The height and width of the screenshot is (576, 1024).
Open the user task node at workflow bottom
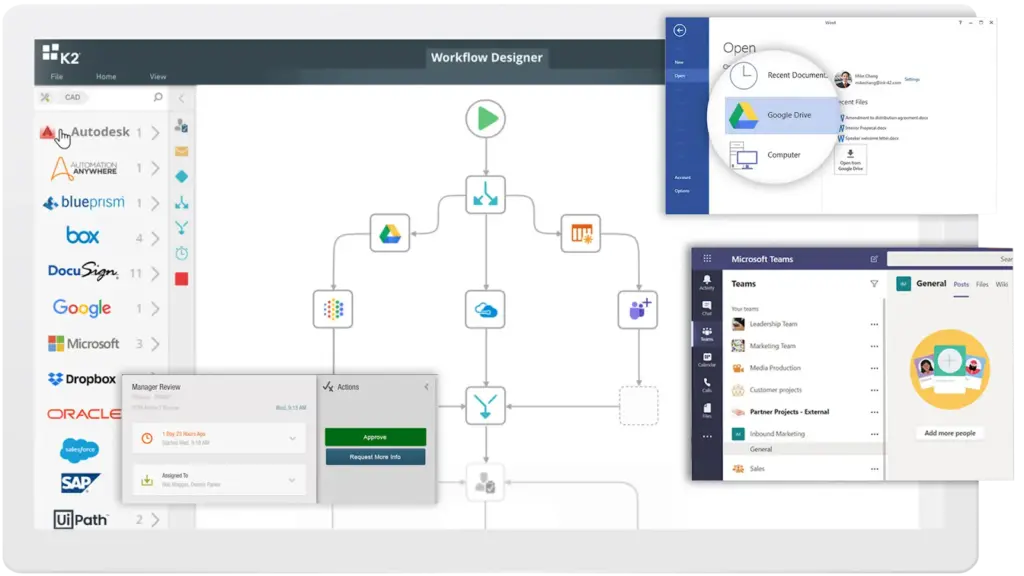pos(486,483)
